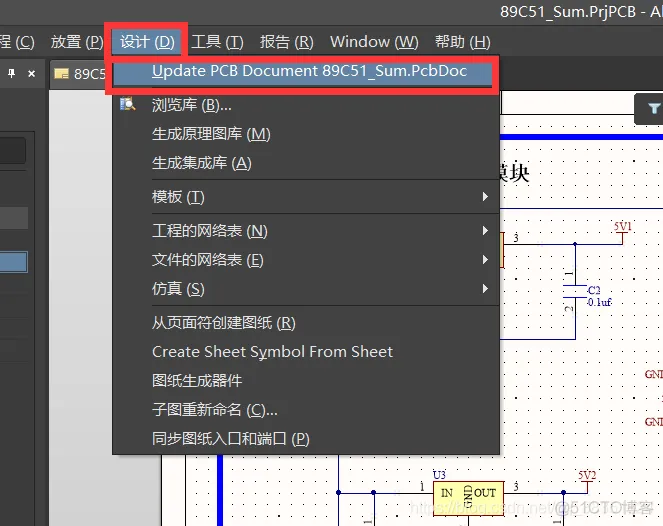The width and height of the screenshot is (663, 526).
Task: Expand the 工程的网络表 submenu arrow
Action: tap(485, 230)
